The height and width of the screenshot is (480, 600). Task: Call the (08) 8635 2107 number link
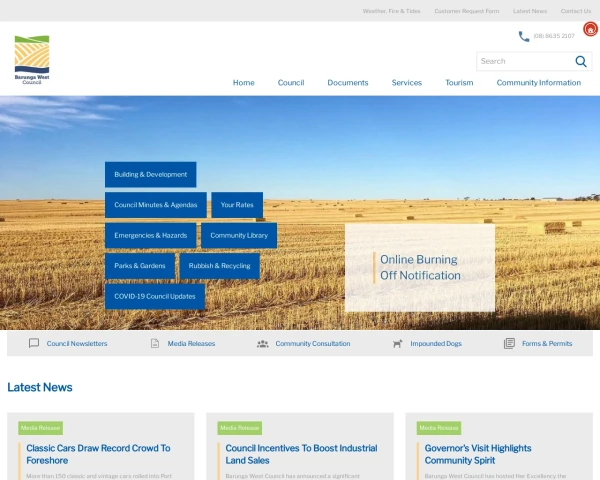tap(554, 36)
